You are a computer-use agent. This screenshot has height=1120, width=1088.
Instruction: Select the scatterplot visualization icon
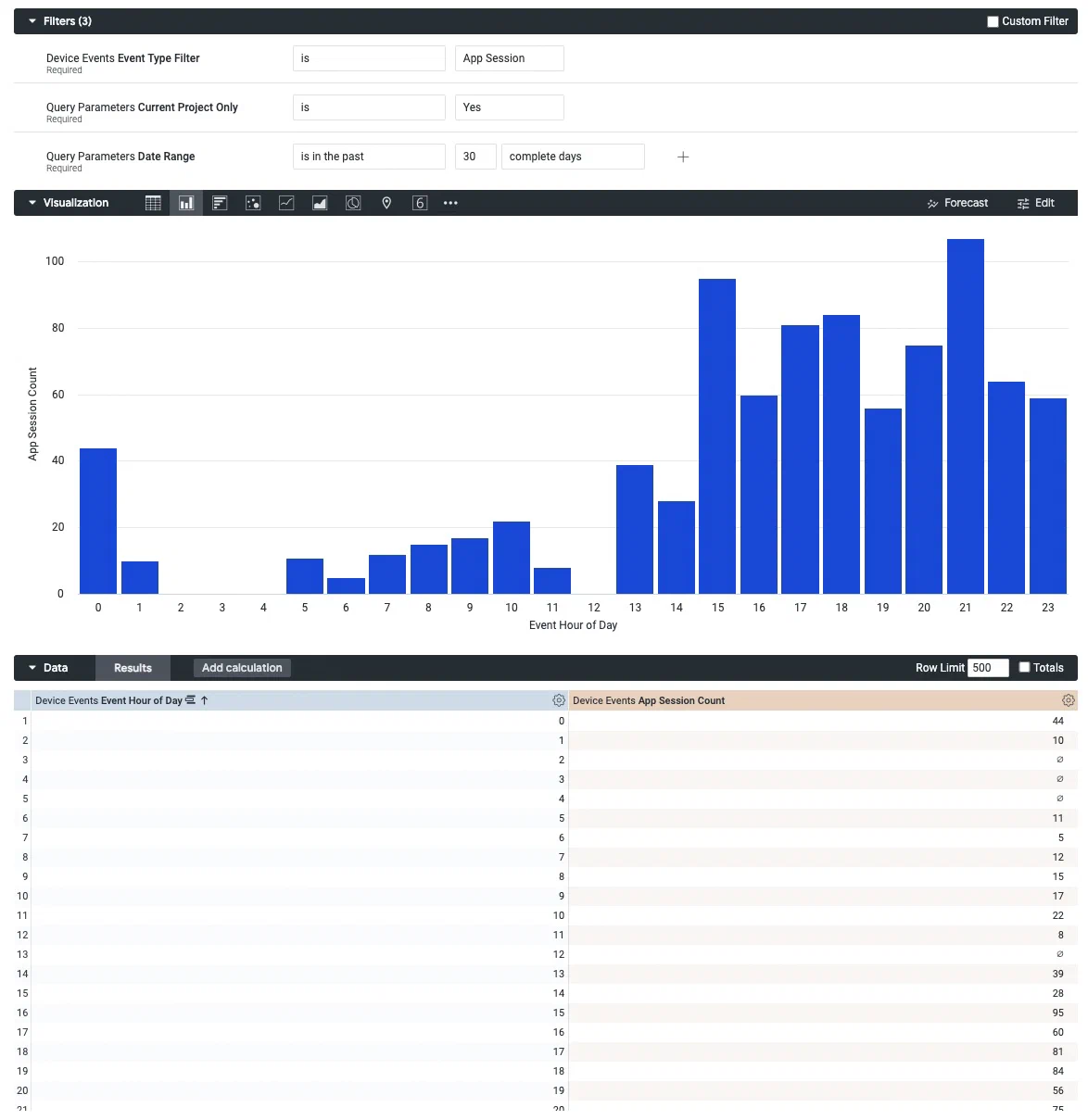[253, 203]
